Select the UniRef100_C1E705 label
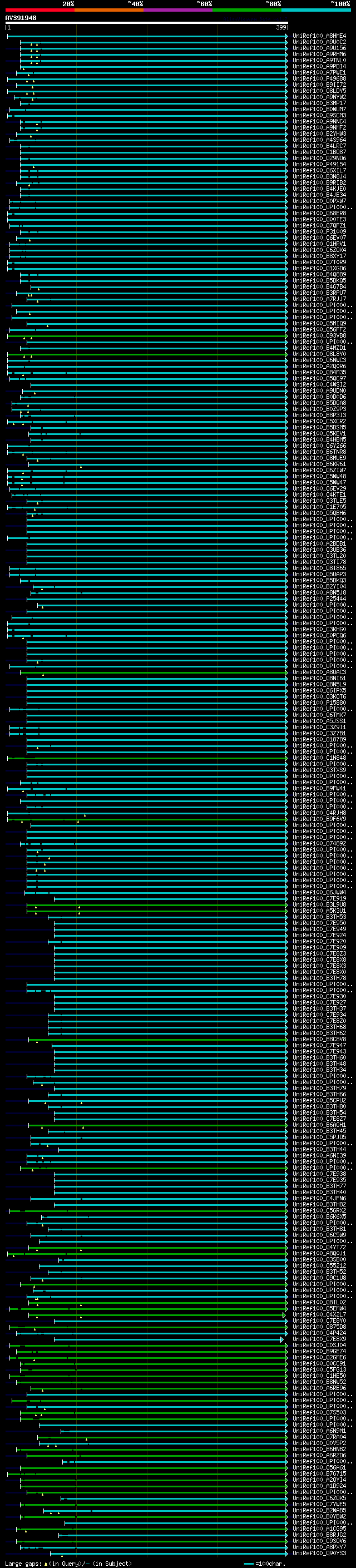The height and width of the screenshot is (1568, 356). click(319, 507)
